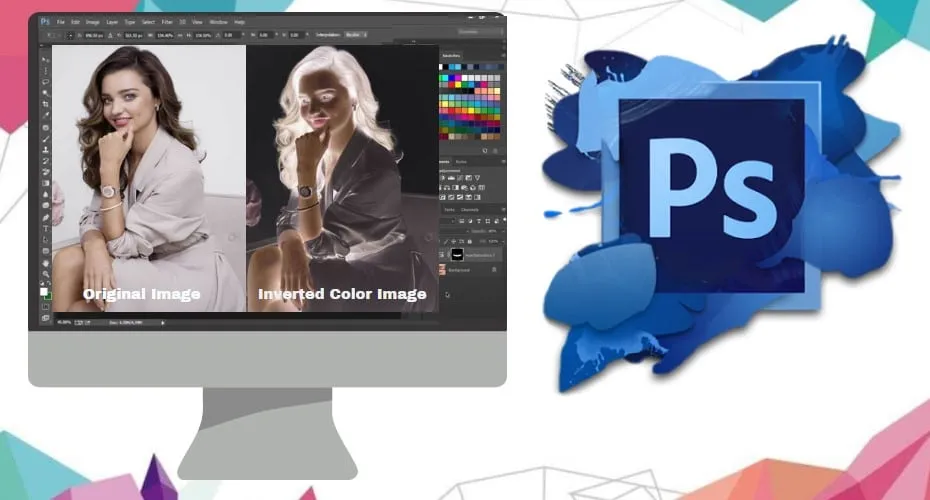
Task: Switch to the Channels tab
Action: pyautogui.click(x=470, y=210)
